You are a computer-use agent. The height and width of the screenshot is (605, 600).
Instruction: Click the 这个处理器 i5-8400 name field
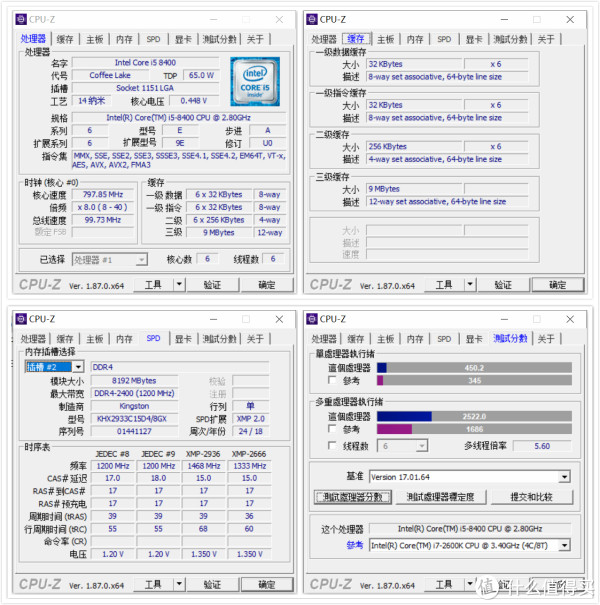470,529
